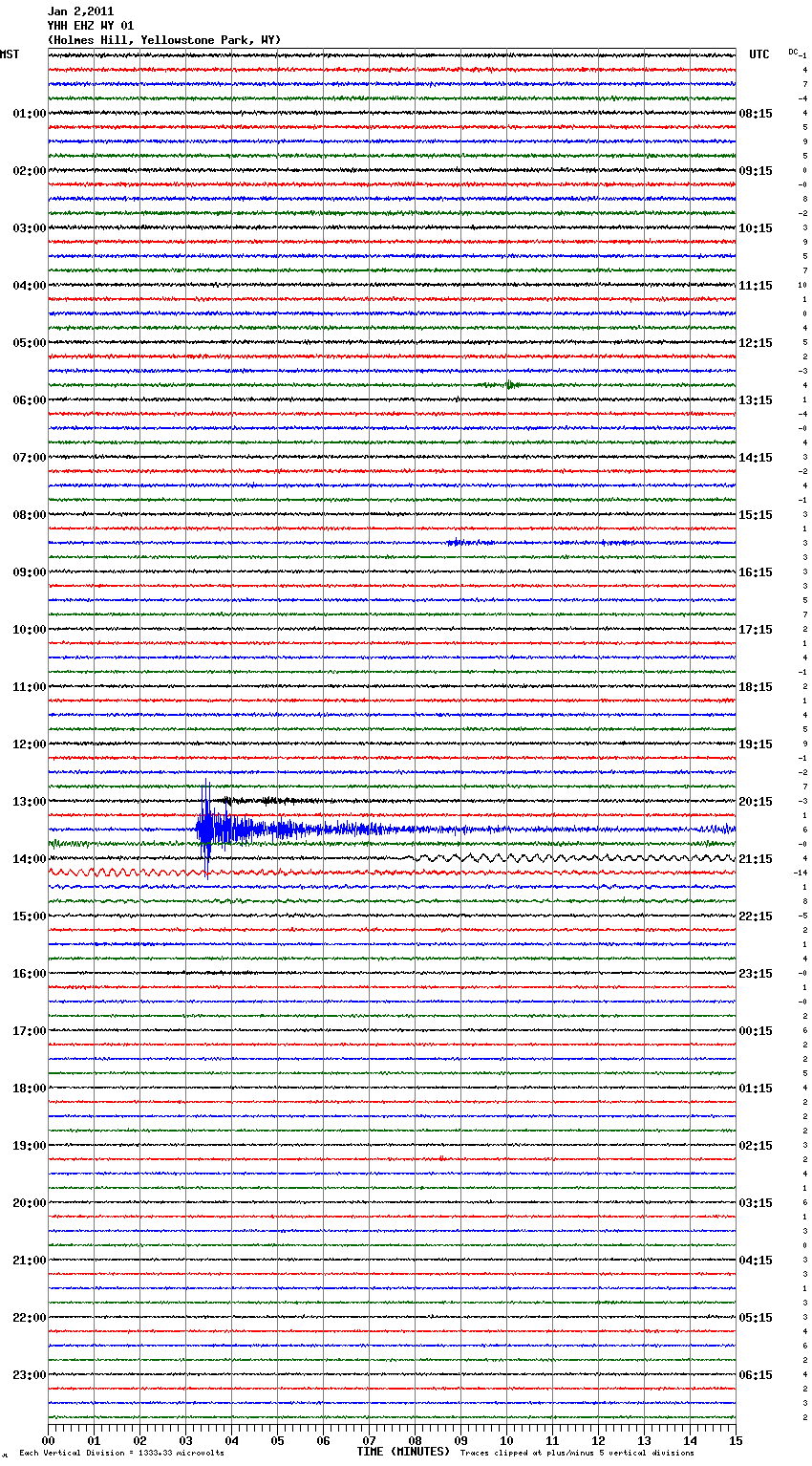Click the 13:15 UTC time label

coord(756,400)
